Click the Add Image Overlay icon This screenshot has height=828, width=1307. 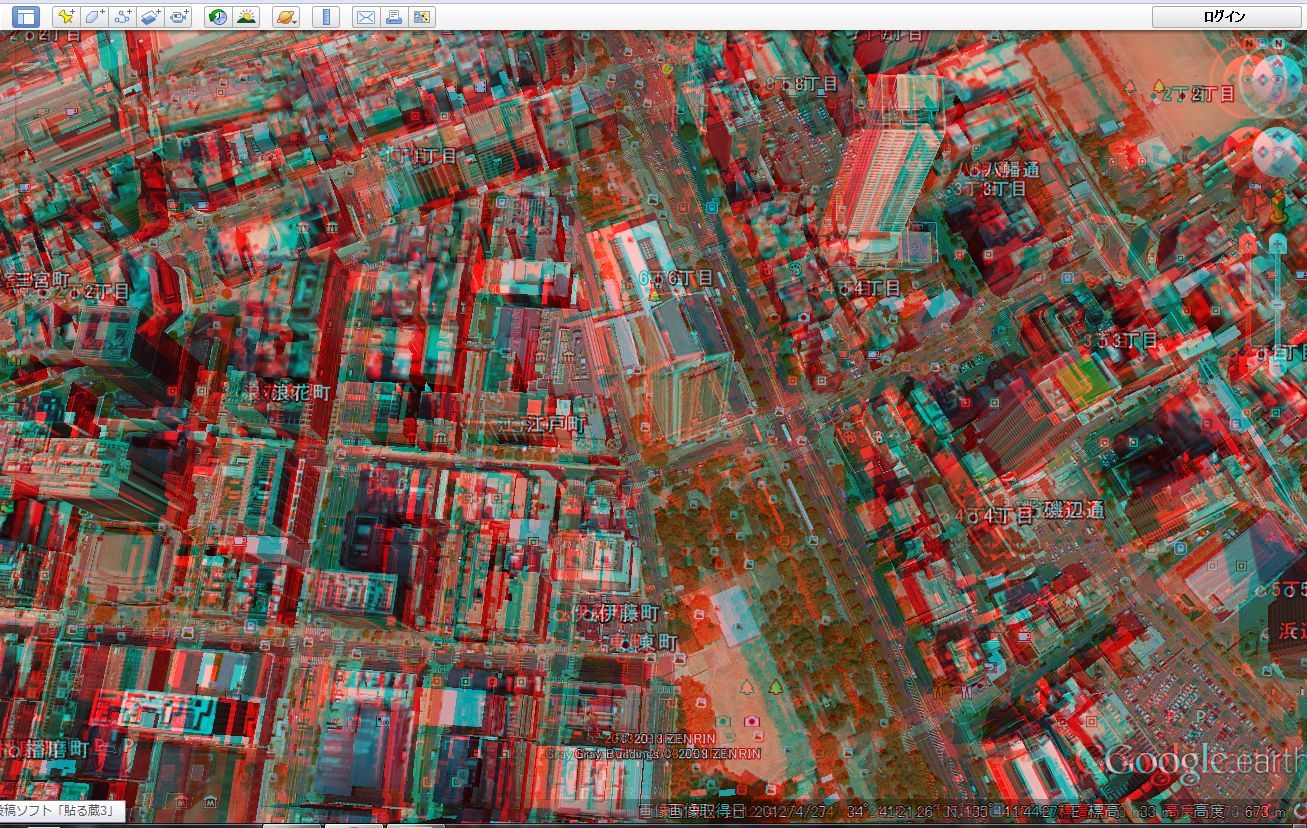point(150,16)
